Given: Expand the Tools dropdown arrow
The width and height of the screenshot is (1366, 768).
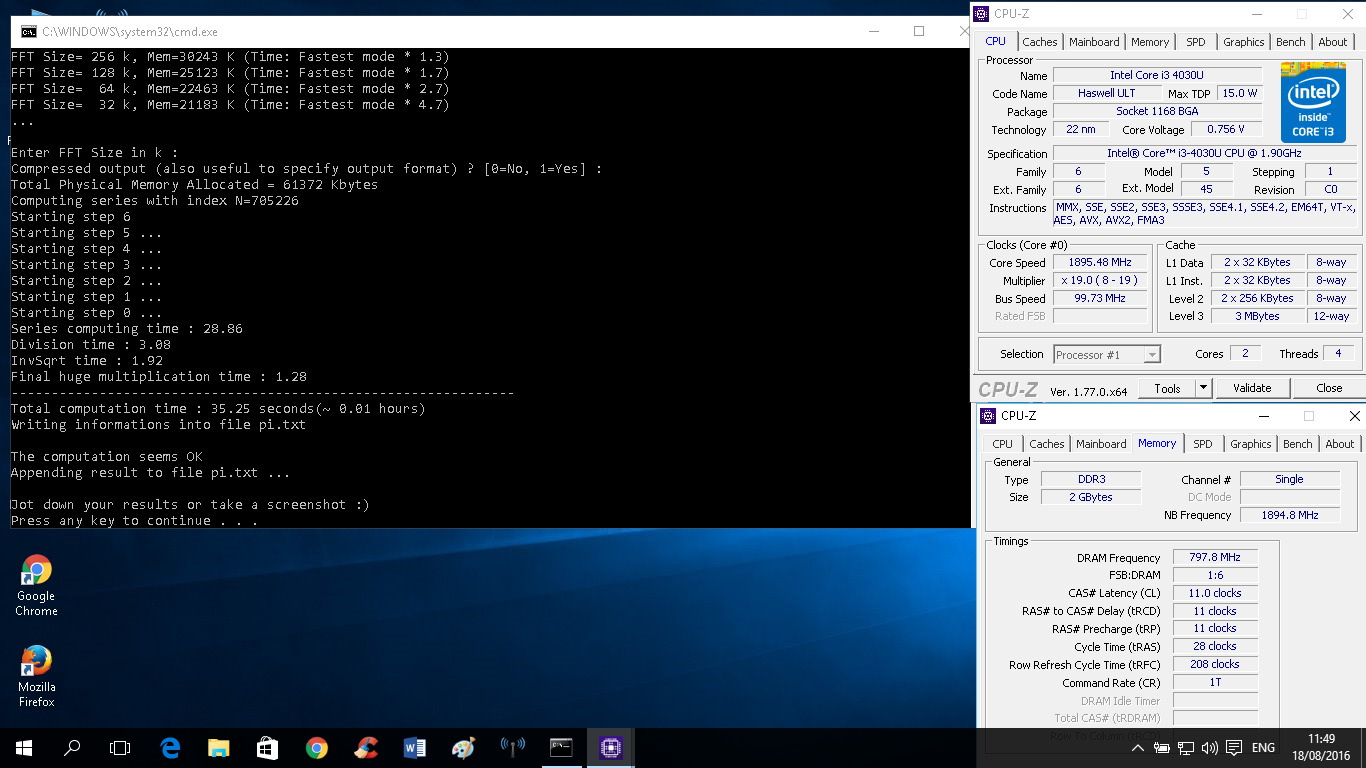Looking at the screenshot, I should tap(1203, 388).
